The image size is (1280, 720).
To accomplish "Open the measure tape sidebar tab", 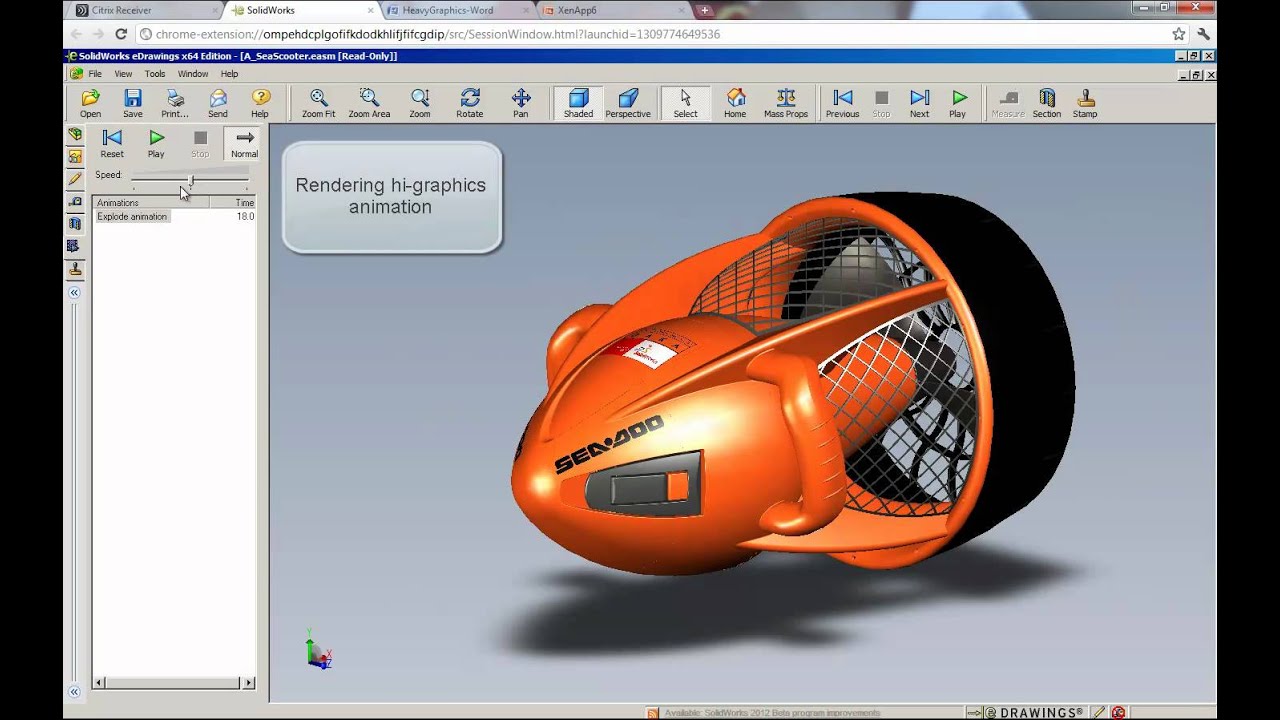I will click(x=75, y=201).
